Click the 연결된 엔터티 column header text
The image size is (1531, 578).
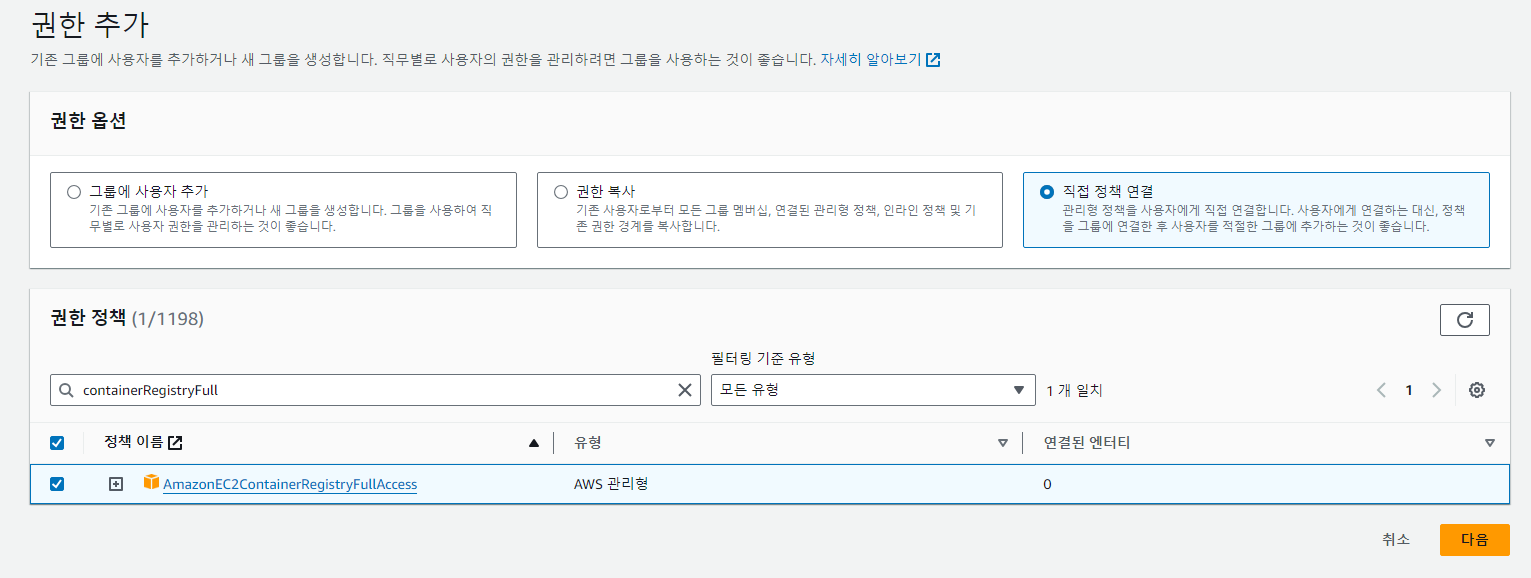point(1087,442)
